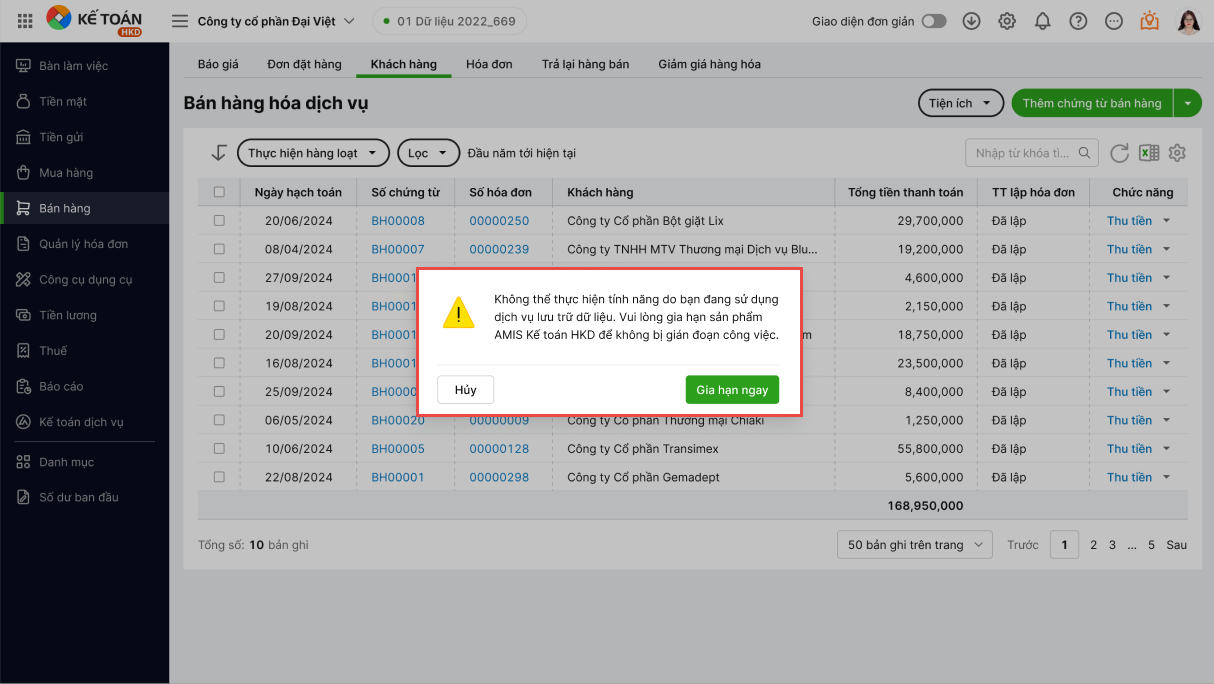Viewport: 1214px width, 684px height.
Task: Open the app grid launcher icon
Action: point(25,21)
